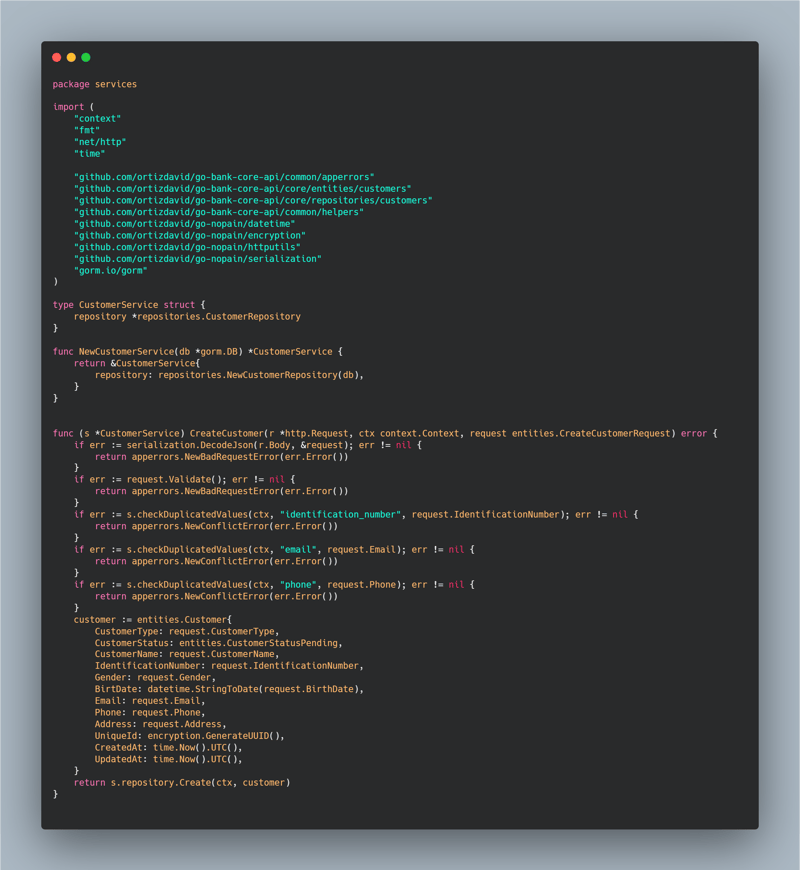Click the "serialization.DecodeJson(r.Body, &request)" line

248,445
